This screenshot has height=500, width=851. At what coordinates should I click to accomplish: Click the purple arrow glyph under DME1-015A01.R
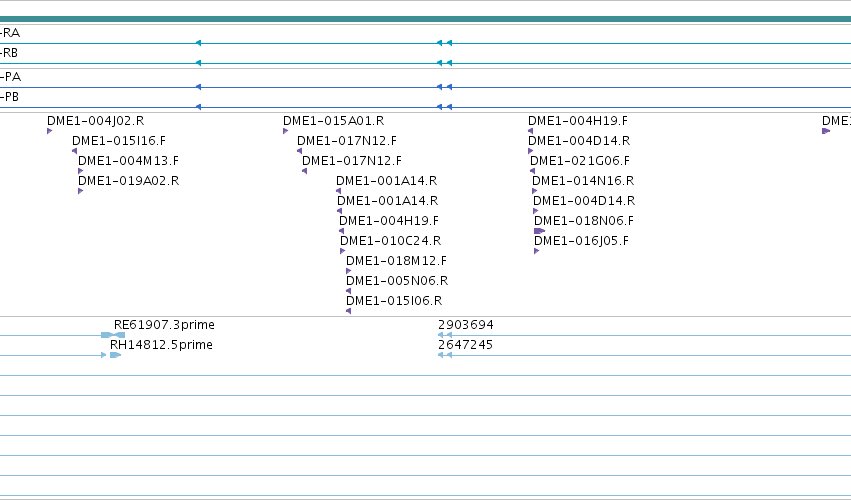tap(285, 131)
